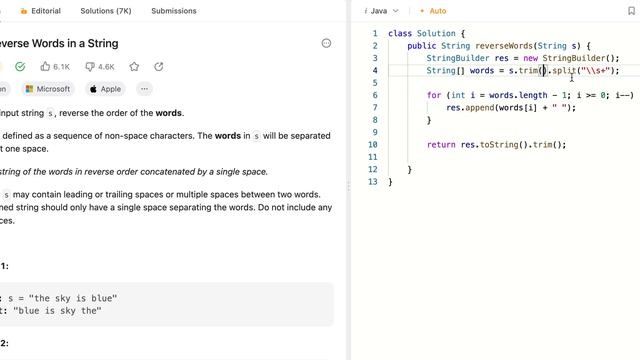
Task: Click the Reverse Words in a String title
Action: (59, 43)
